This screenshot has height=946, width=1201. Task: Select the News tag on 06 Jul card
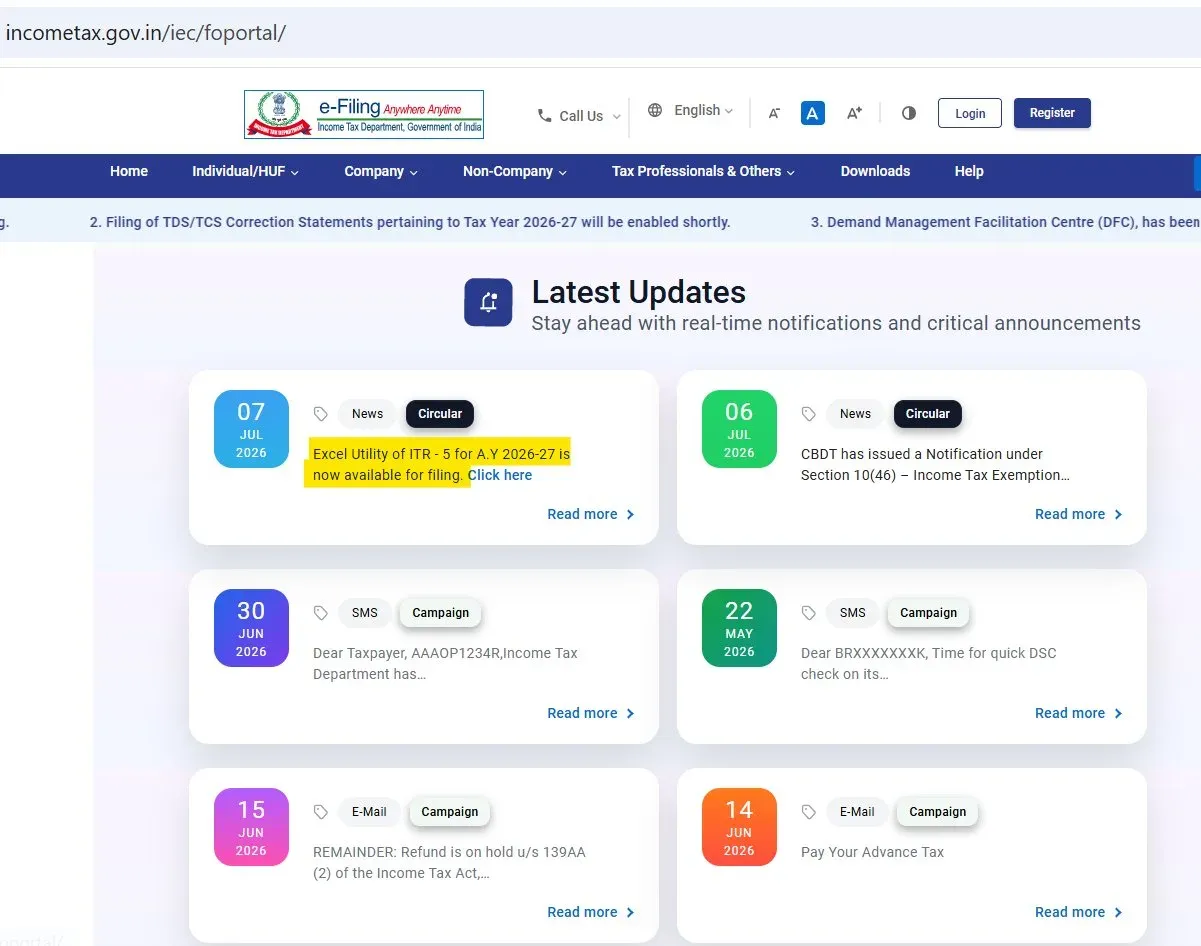click(855, 414)
